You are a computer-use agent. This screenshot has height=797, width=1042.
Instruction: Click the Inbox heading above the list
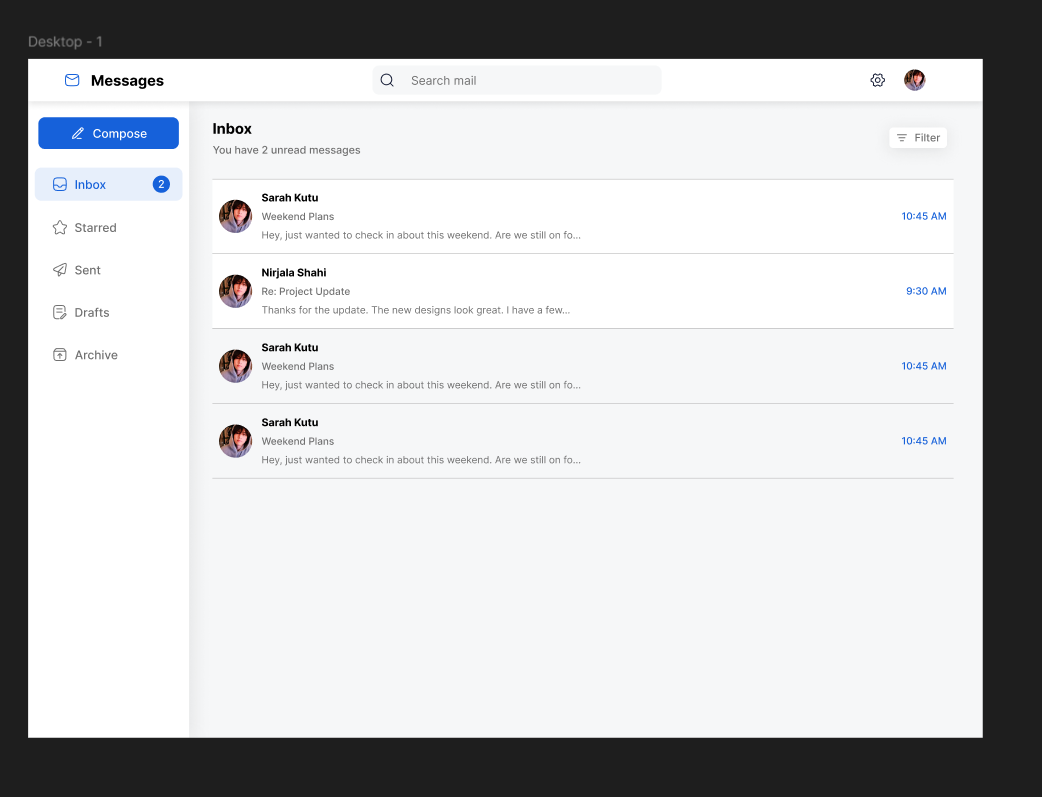[x=232, y=129]
